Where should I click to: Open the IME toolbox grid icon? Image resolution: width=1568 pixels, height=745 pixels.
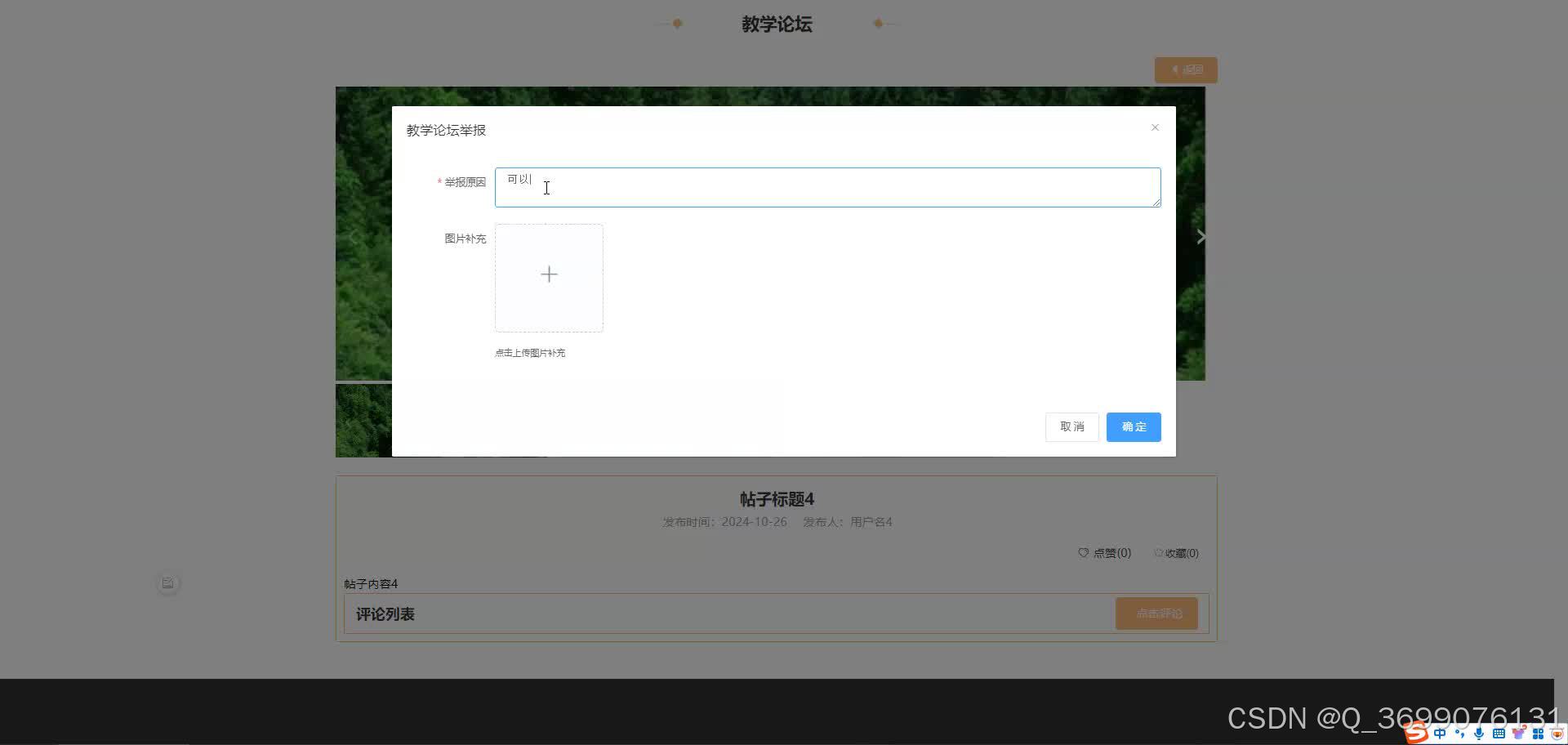(1538, 734)
